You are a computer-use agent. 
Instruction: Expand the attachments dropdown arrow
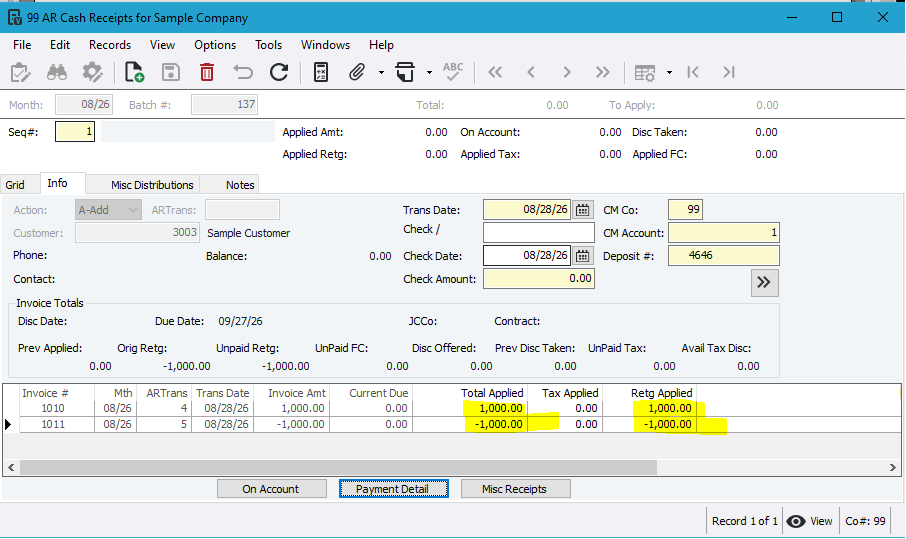click(x=381, y=73)
